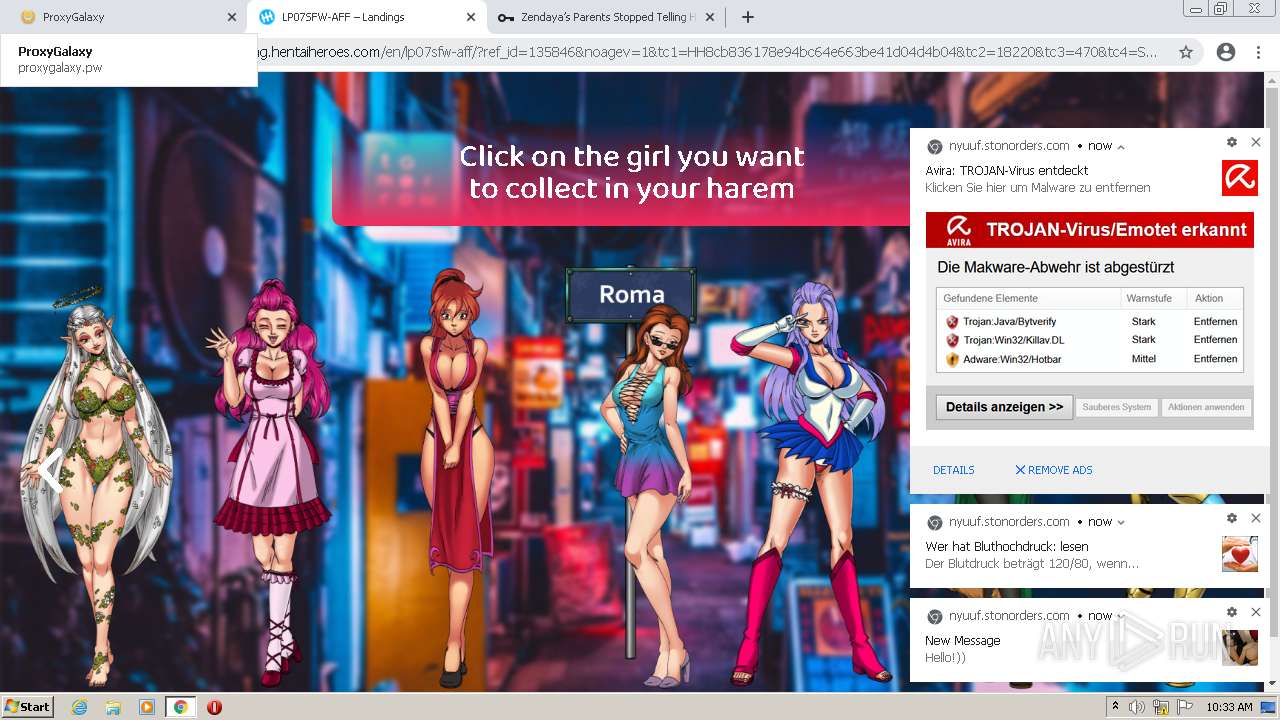The width and height of the screenshot is (1280, 720).
Task: Click the Action Center flag icon
Action: pos(1185,707)
